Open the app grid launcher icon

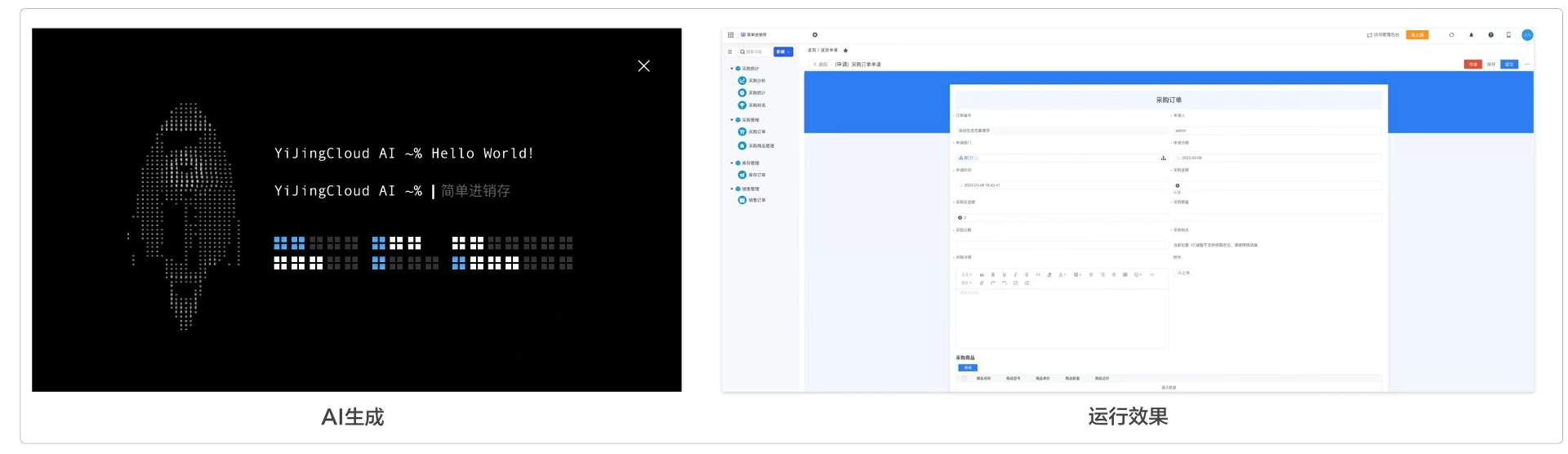731,35
